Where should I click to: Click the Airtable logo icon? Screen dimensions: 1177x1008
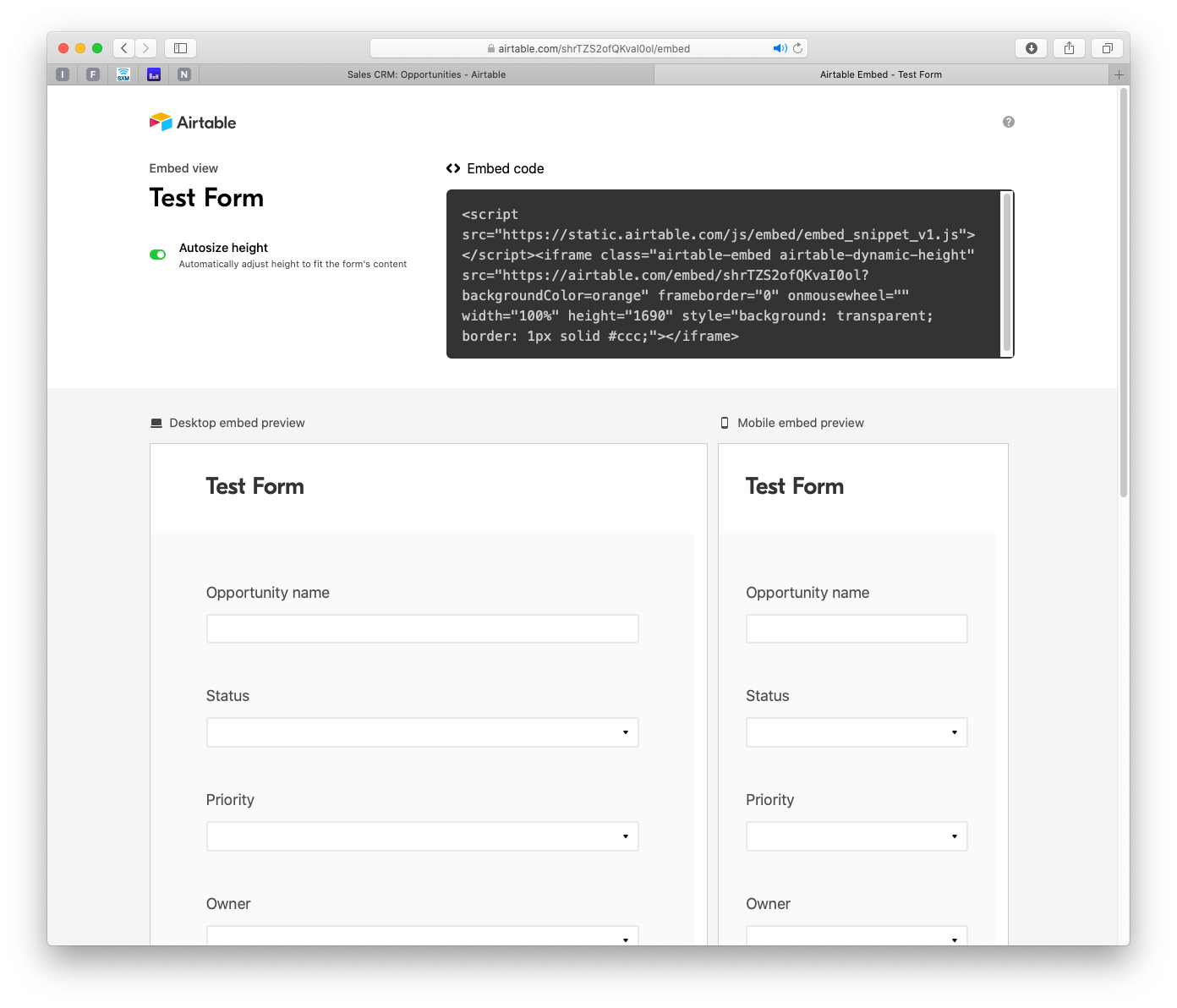pos(161,122)
